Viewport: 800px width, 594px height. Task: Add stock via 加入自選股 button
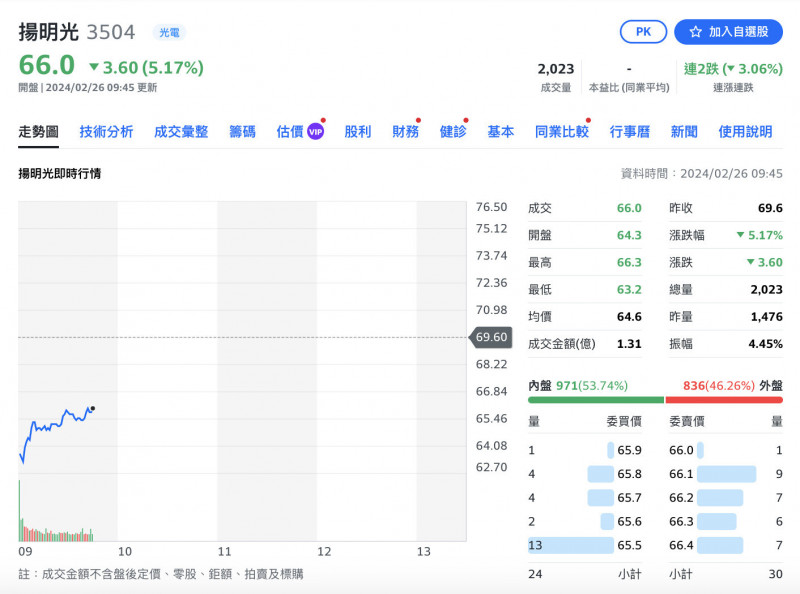pyautogui.click(x=729, y=32)
